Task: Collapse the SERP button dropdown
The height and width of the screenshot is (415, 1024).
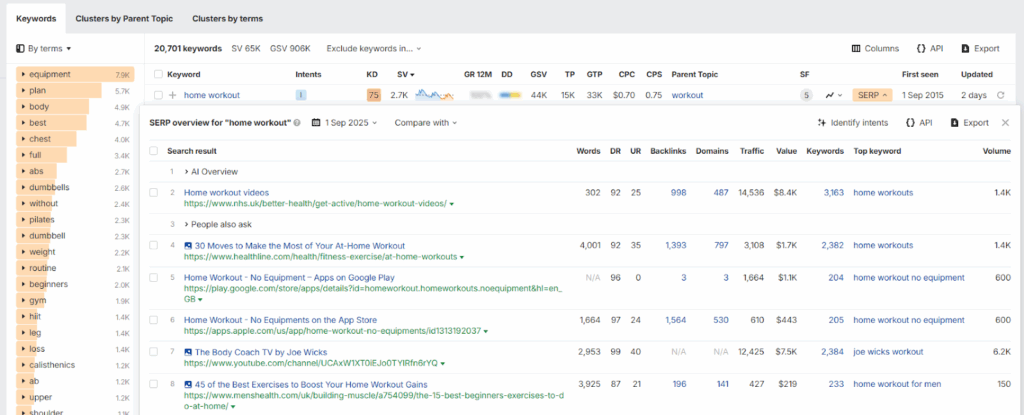Action: coord(872,95)
